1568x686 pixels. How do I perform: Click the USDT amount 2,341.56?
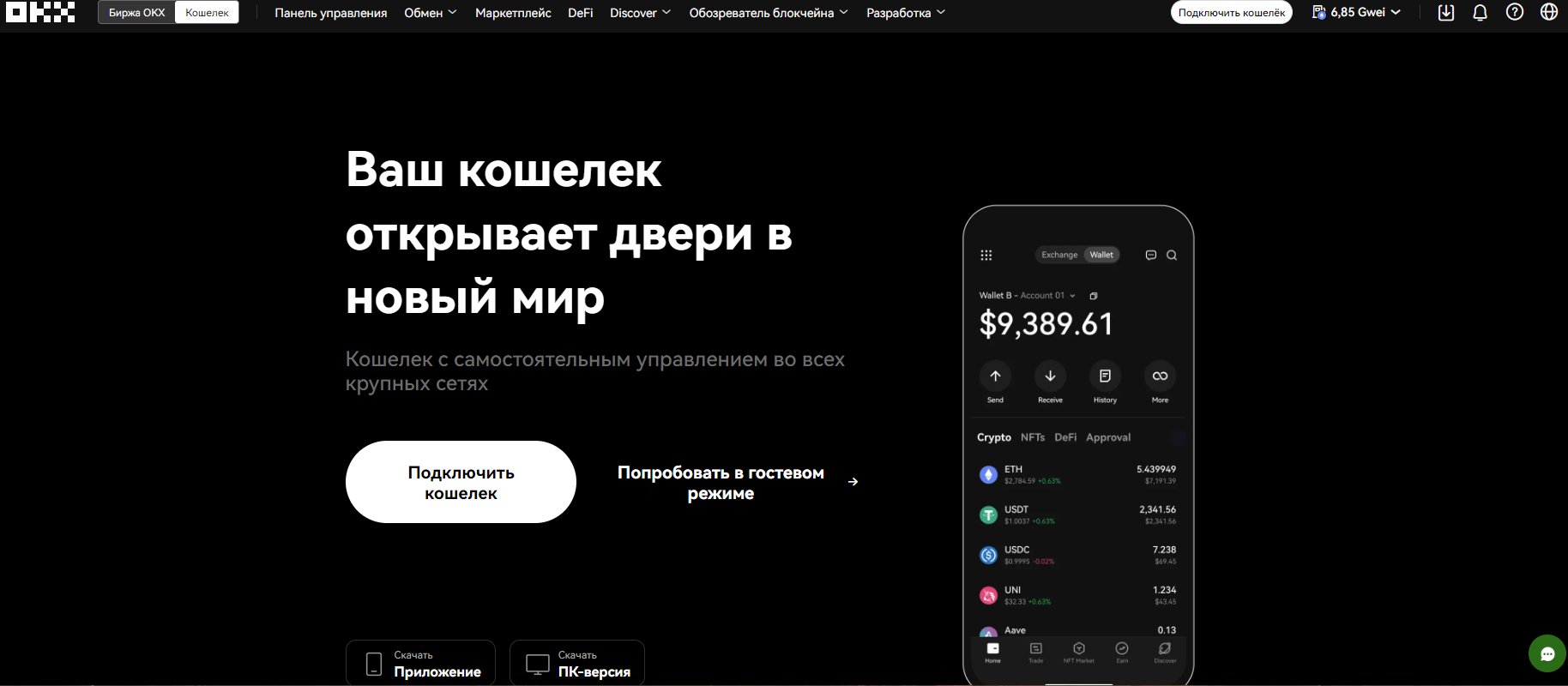click(1158, 509)
